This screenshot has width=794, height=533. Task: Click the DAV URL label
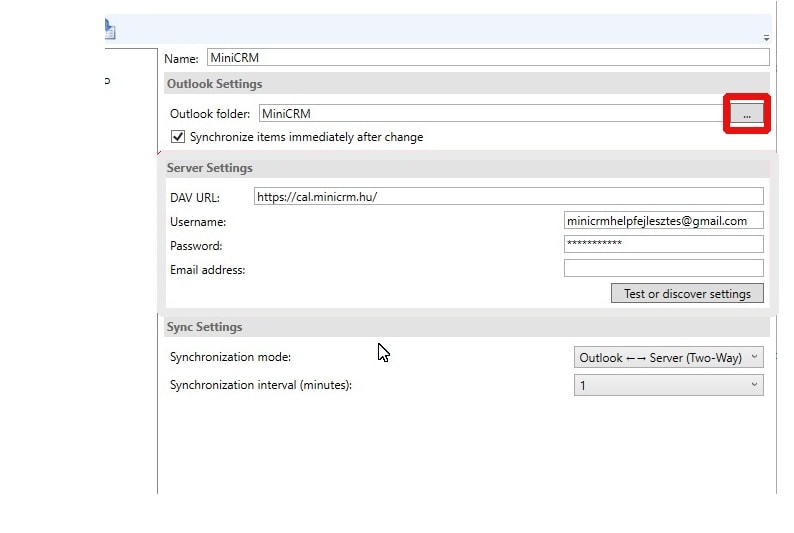(195, 197)
